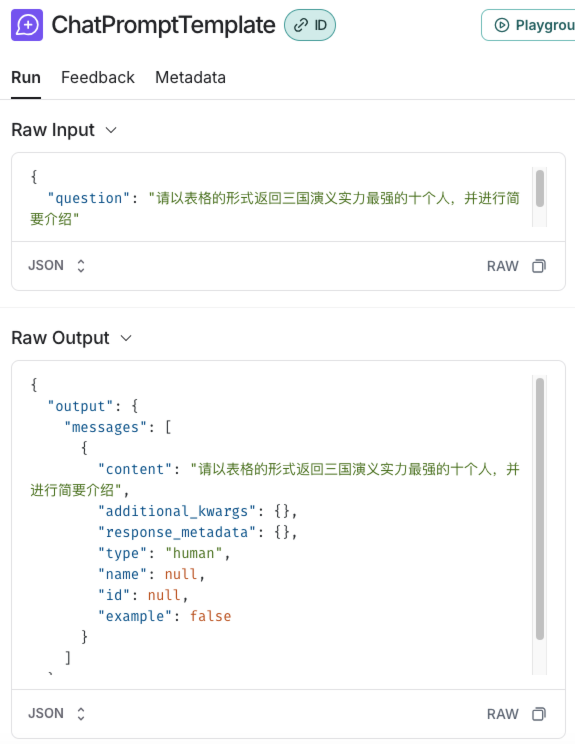Click the Raw Output panel scrollbar
The width and height of the screenshot is (575, 744).
[x=540, y=509]
